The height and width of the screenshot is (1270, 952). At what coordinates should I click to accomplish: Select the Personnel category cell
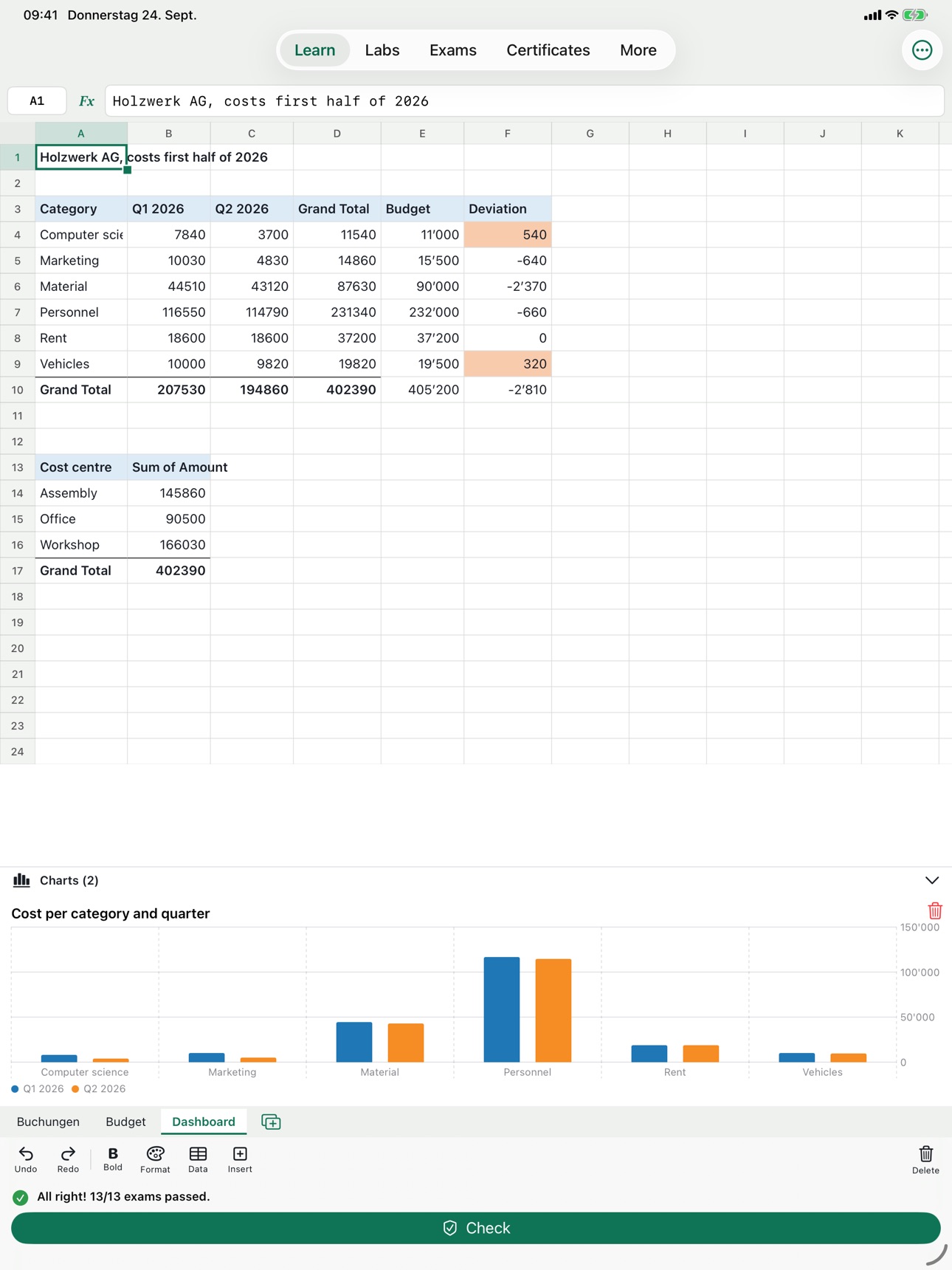click(x=81, y=312)
